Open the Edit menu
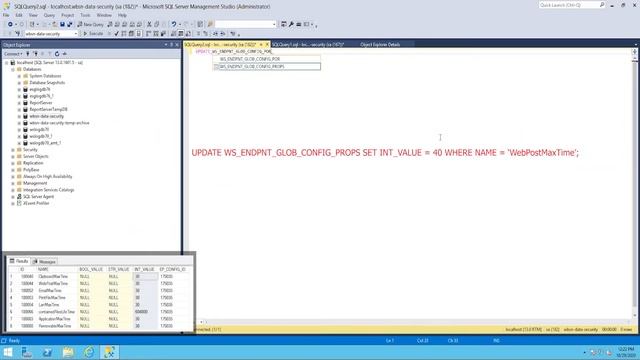Viewport: 640px width, 360px height. (x=19, y=15)
